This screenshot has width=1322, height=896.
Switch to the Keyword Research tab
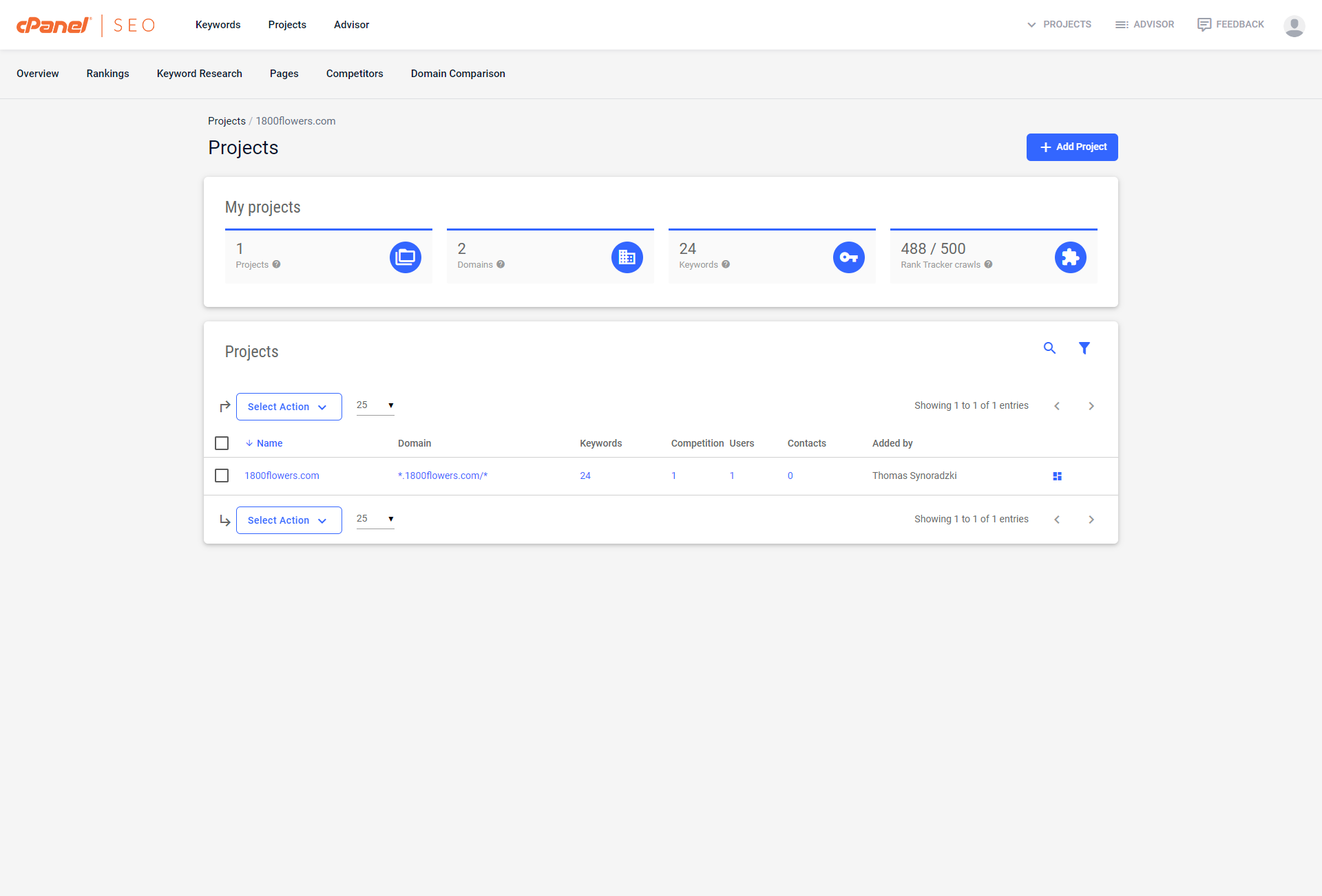pos(199,74)
